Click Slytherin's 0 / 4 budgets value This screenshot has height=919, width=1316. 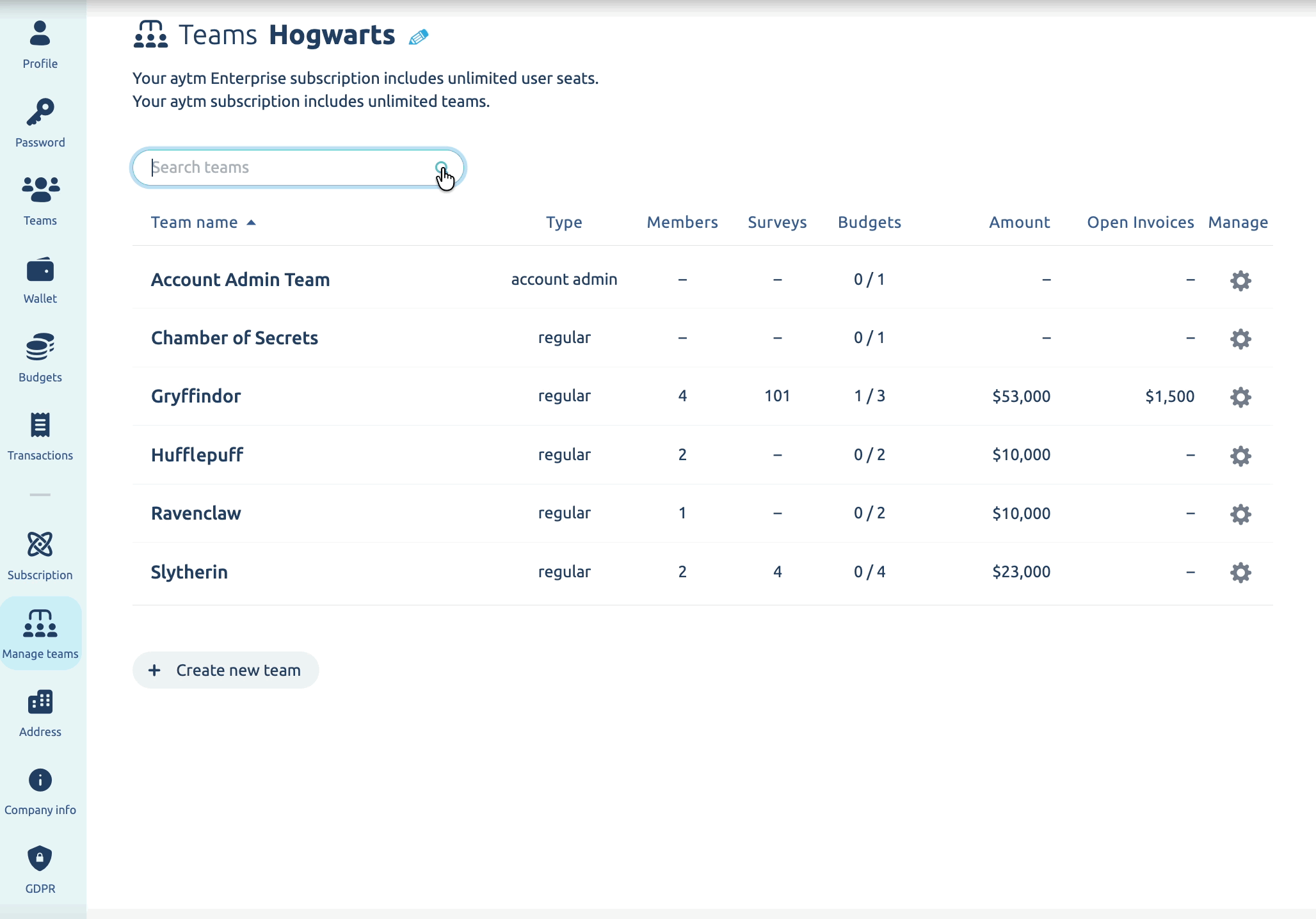[x=869, y=572]
